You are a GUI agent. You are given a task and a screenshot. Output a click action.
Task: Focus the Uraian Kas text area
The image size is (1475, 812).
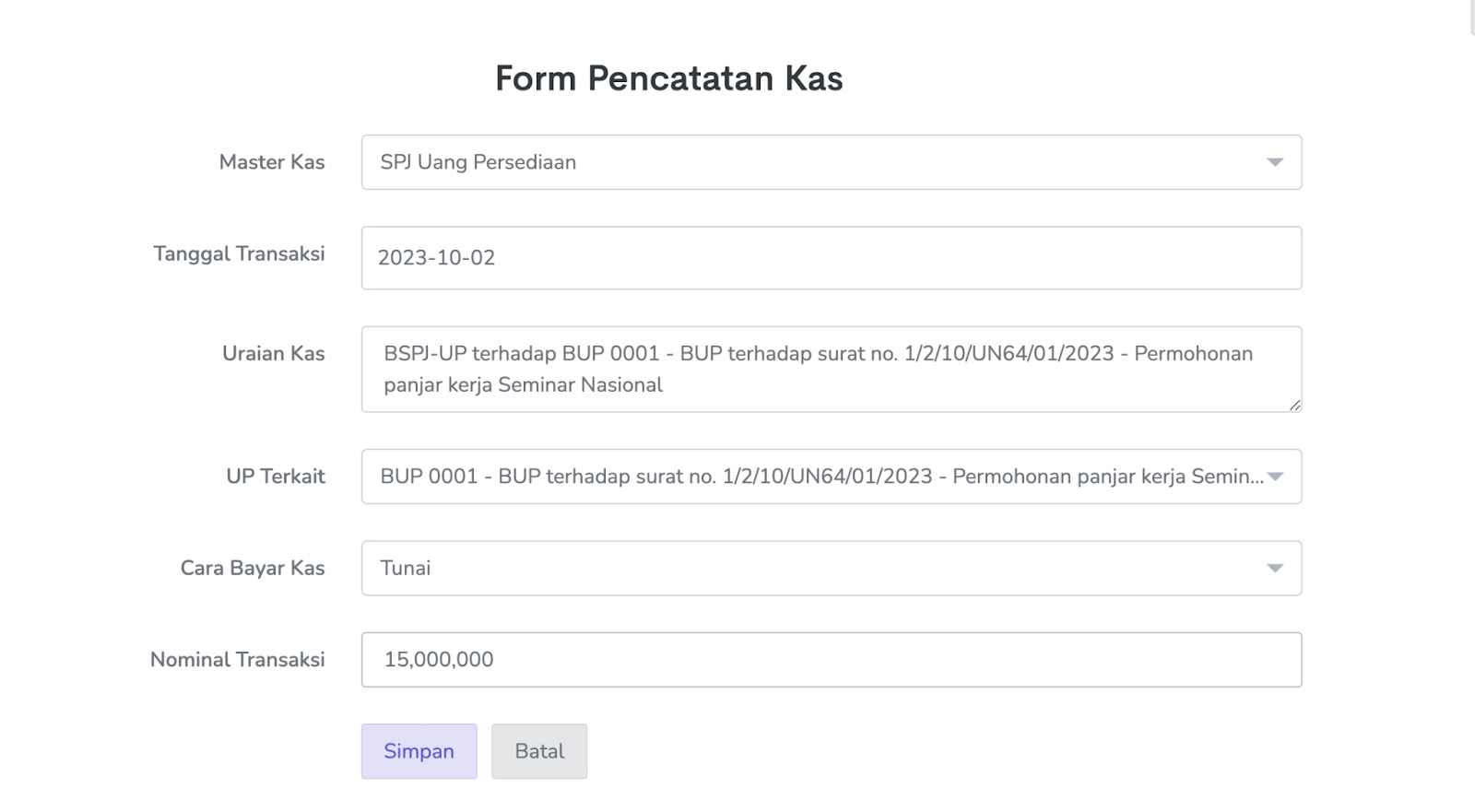coord(831,369)
